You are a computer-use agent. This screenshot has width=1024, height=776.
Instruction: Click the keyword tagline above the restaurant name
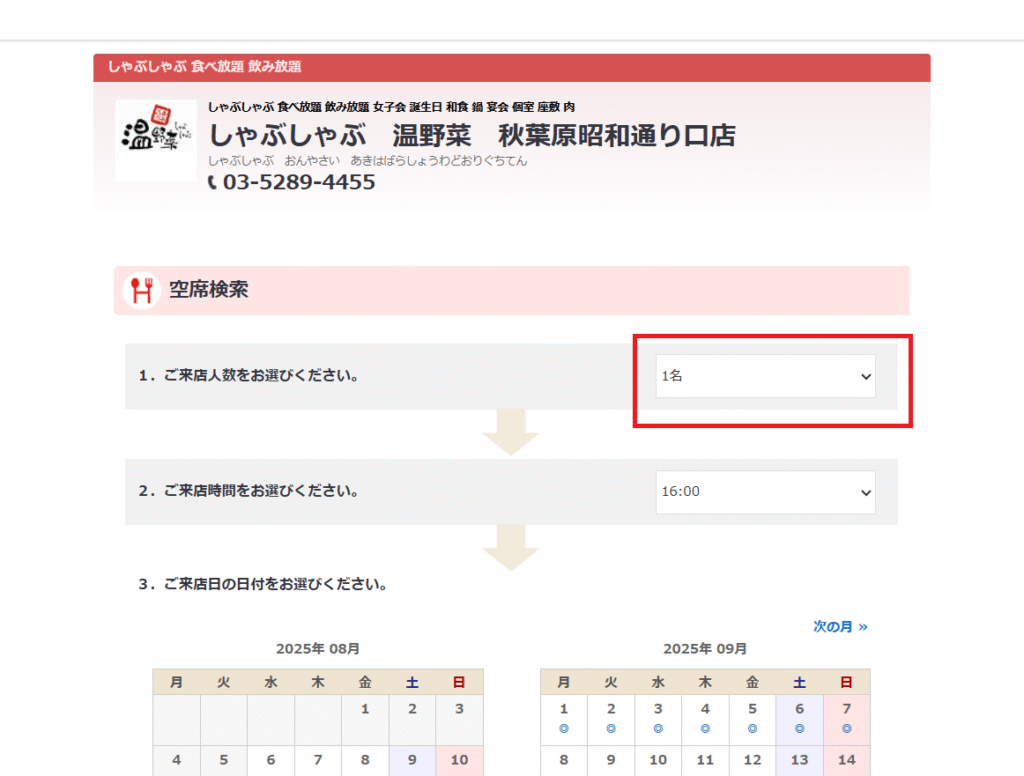pos(391,106)
